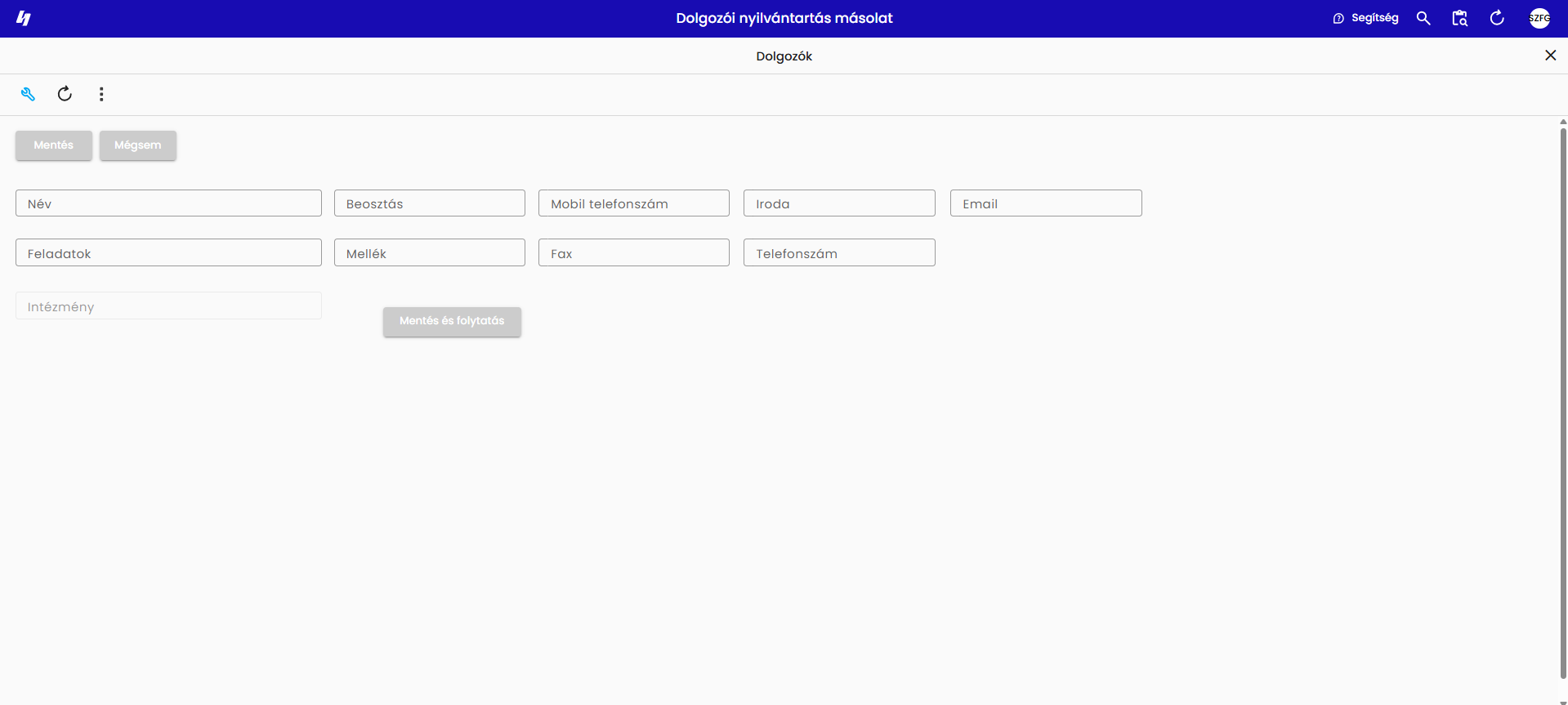Open the clipboard search icon in header

pos(1460,18)
